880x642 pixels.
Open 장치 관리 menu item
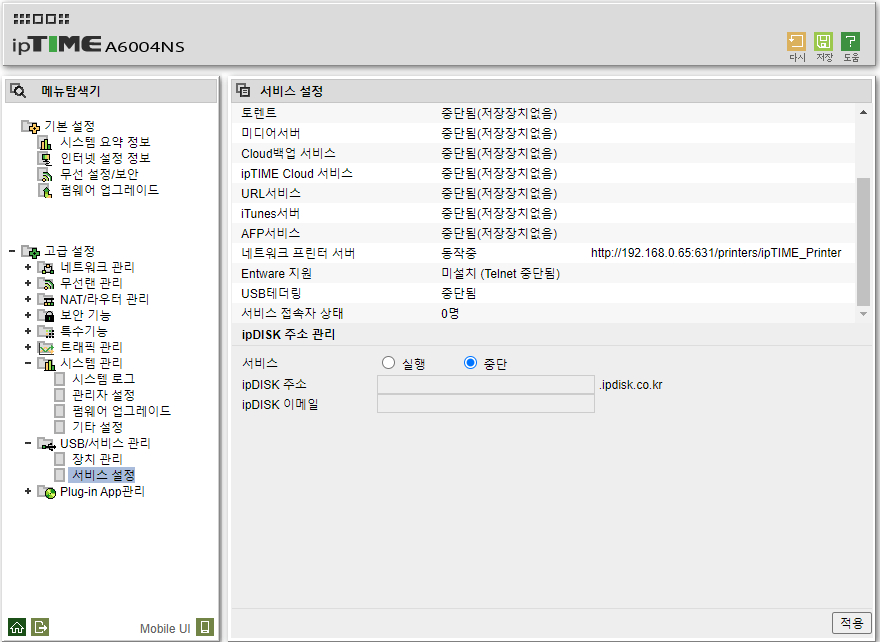coord(97,459)
